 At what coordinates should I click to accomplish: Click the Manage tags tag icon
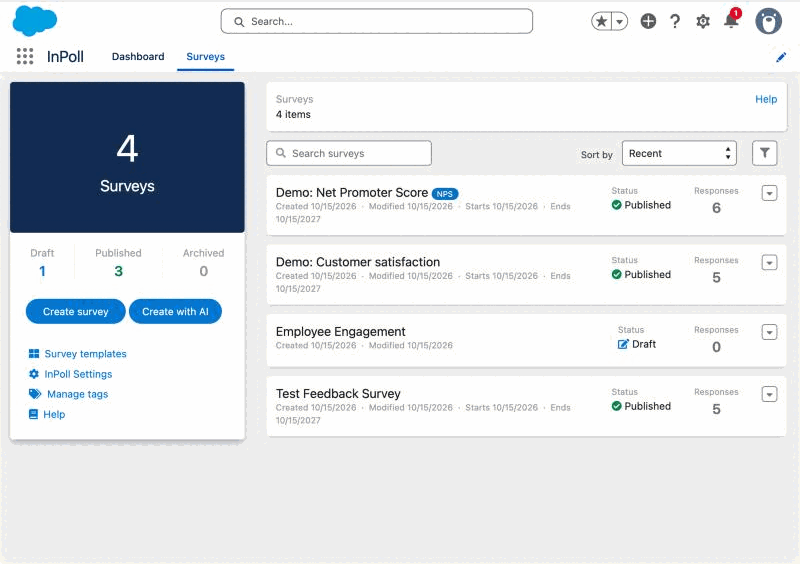(x=35, y=394)
